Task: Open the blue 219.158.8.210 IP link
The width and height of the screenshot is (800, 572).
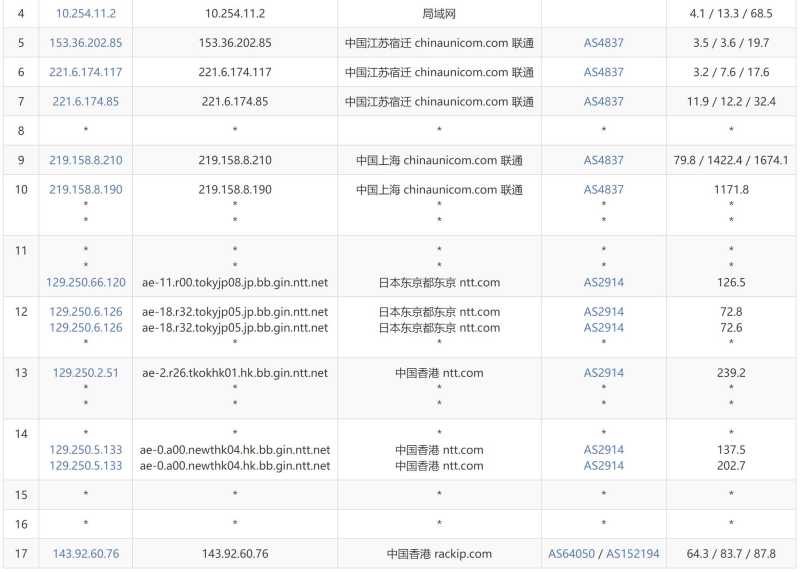Action: pos(85,160)
